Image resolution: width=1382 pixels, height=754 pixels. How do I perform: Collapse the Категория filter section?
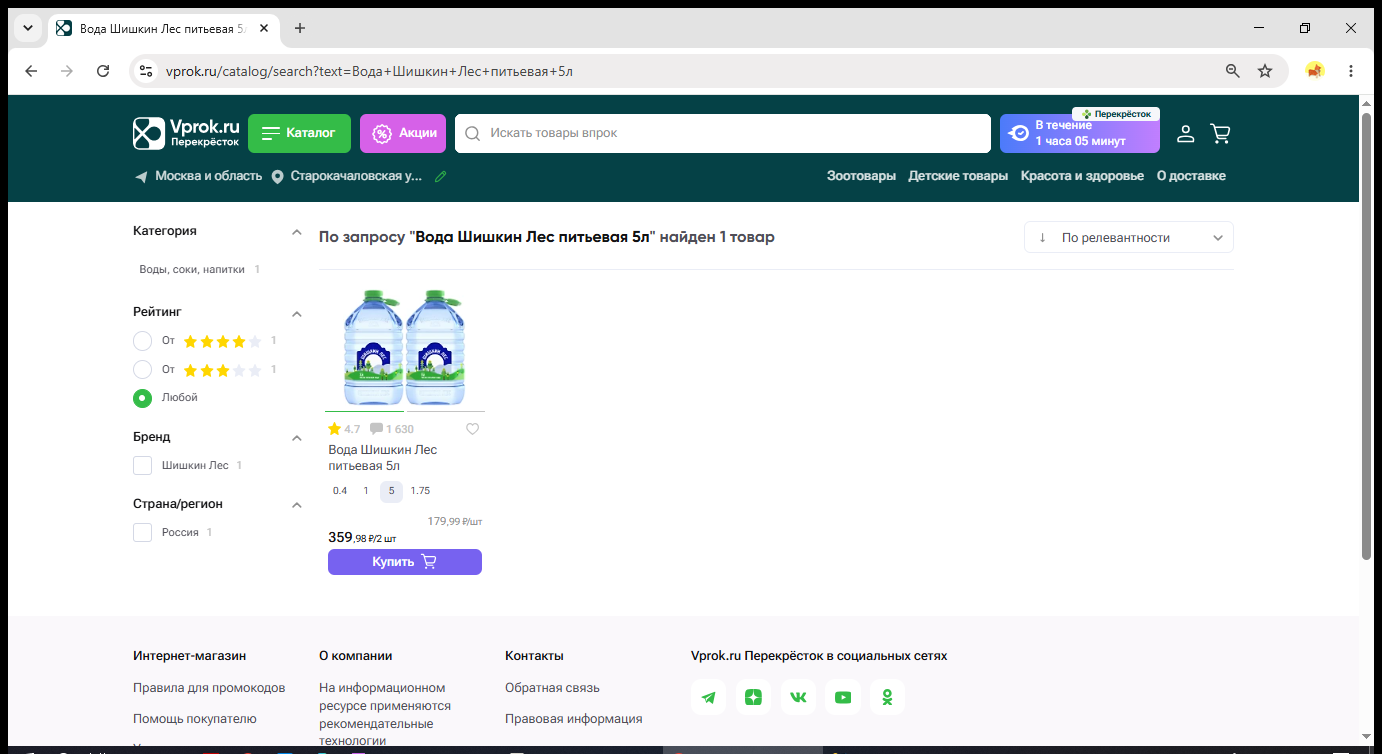point(296,232)
